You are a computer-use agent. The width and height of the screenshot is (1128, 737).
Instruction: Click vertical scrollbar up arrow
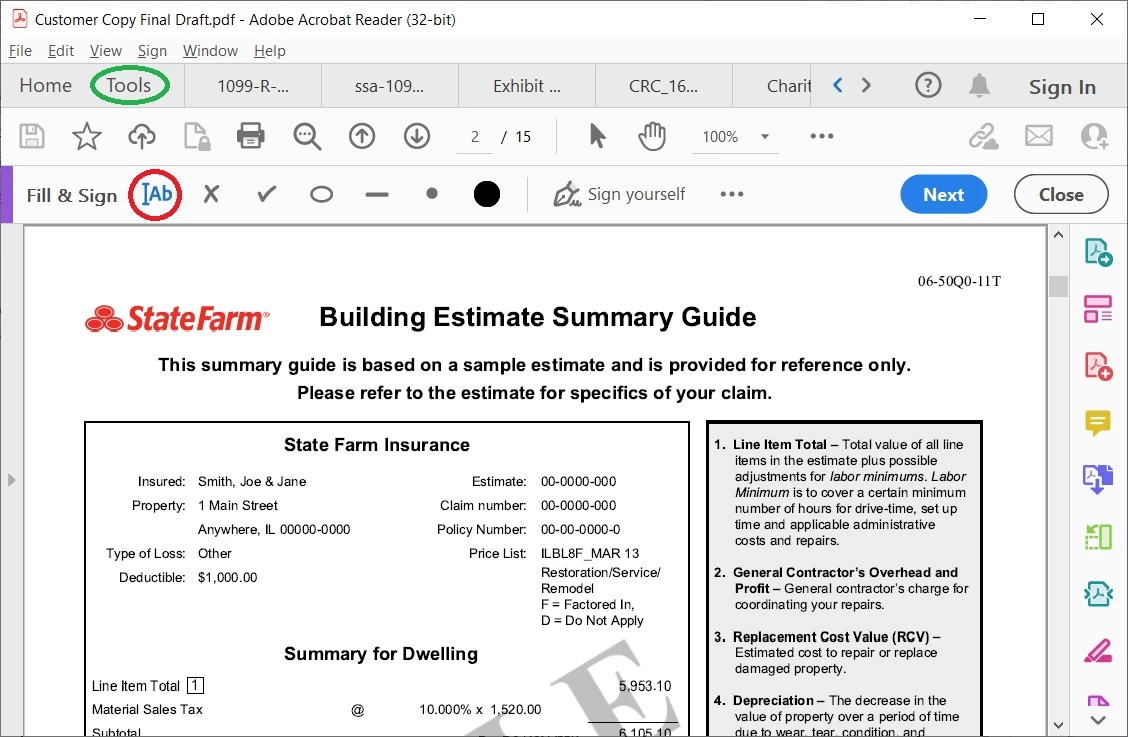click(x=1058, y=235)
